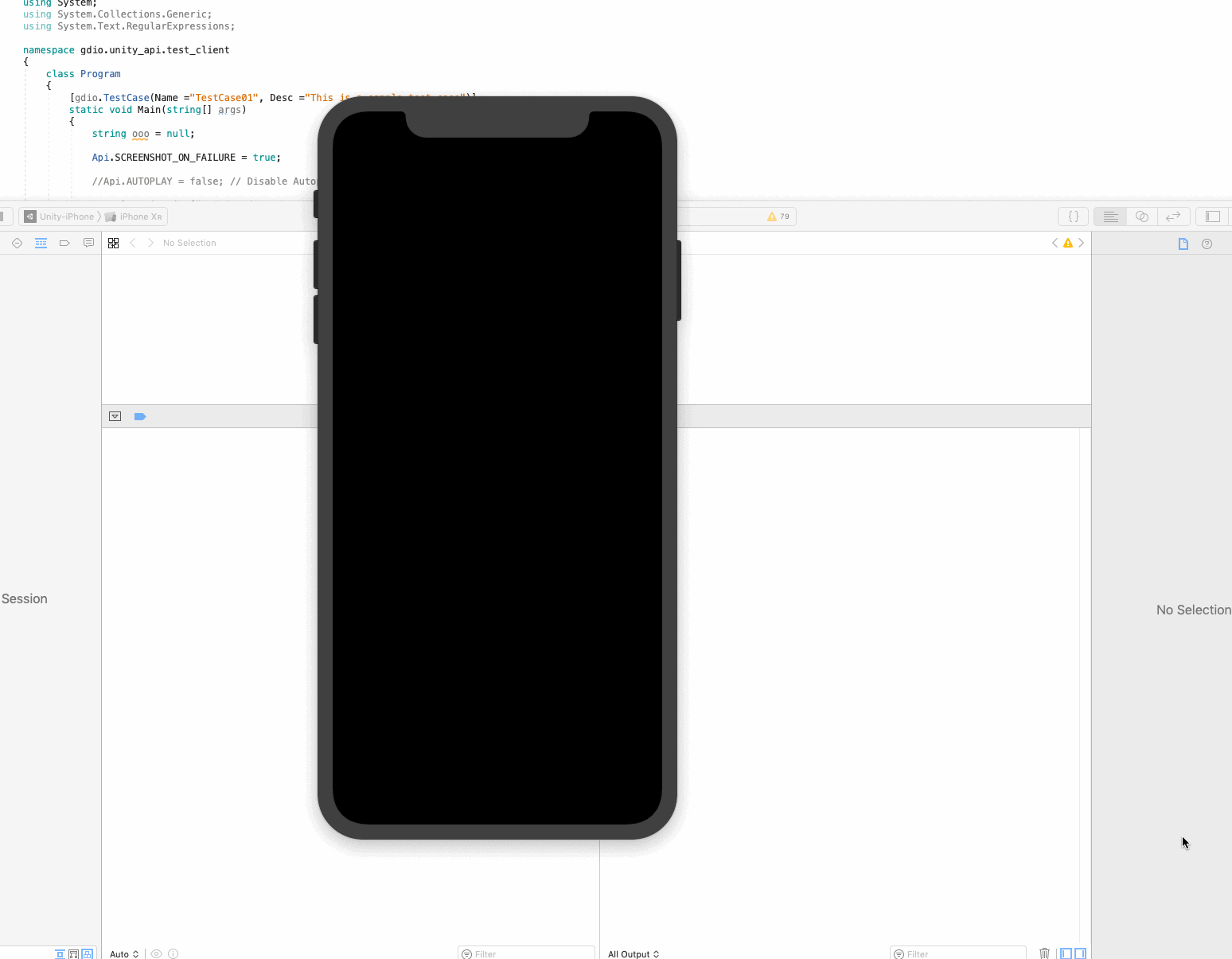
Task: Toggle the navigator panel visibility
Action: pos(1213,216)
